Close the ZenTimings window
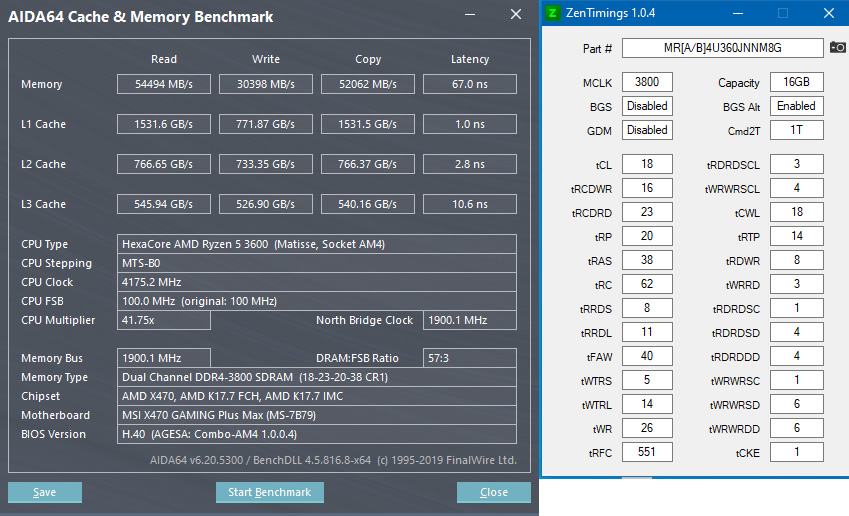 829,13
